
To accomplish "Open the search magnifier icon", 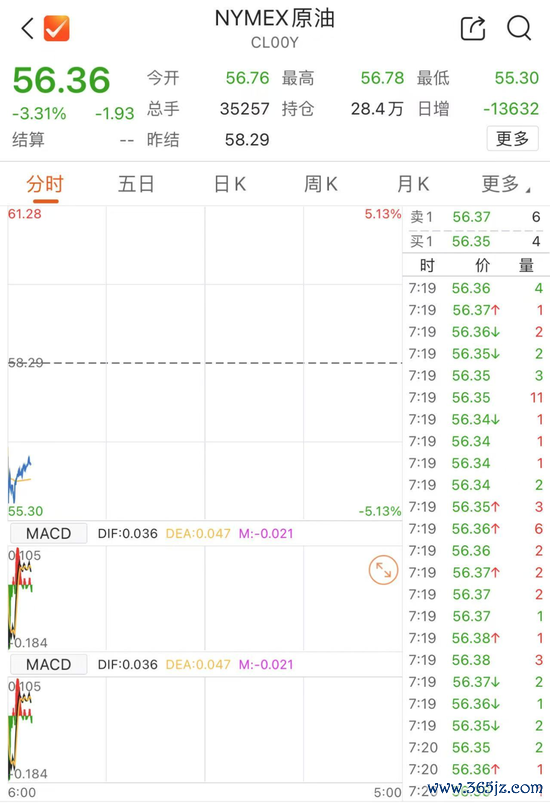I will pos(519,28).
